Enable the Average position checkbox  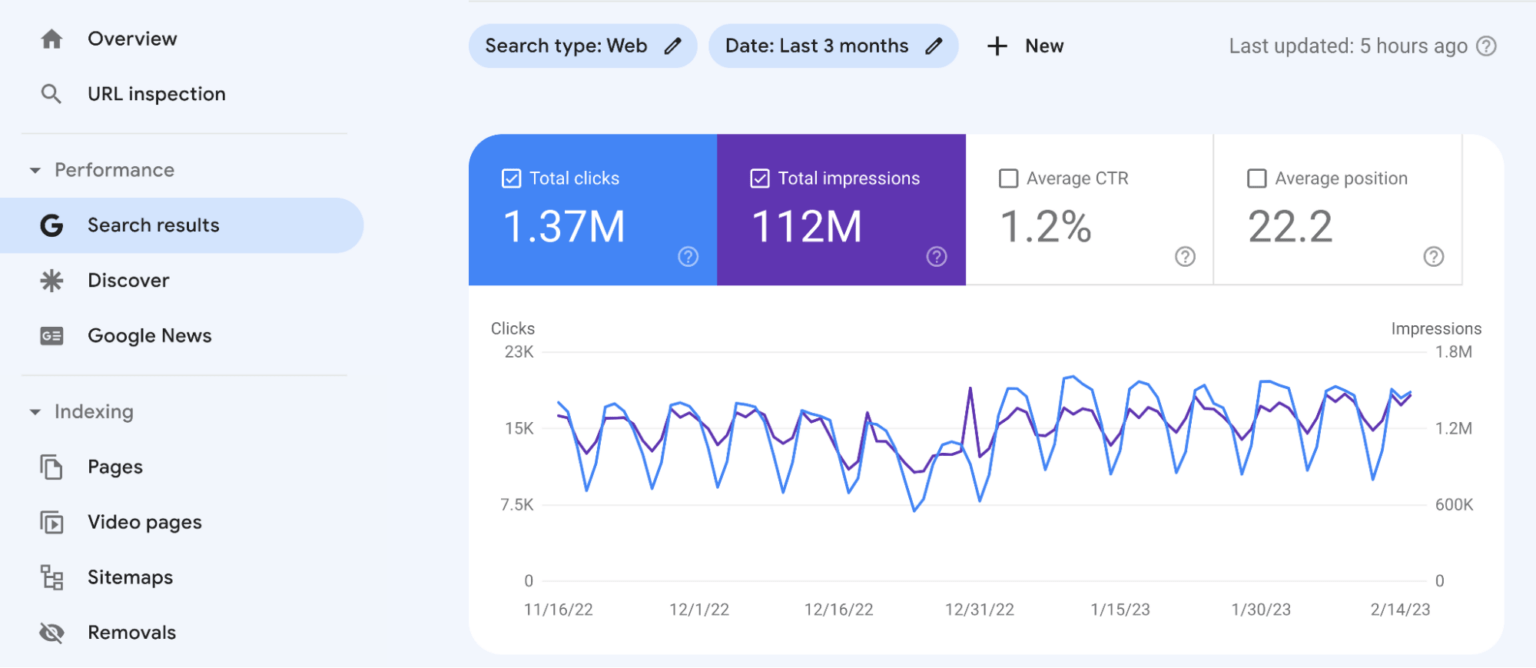(1257, 179)
